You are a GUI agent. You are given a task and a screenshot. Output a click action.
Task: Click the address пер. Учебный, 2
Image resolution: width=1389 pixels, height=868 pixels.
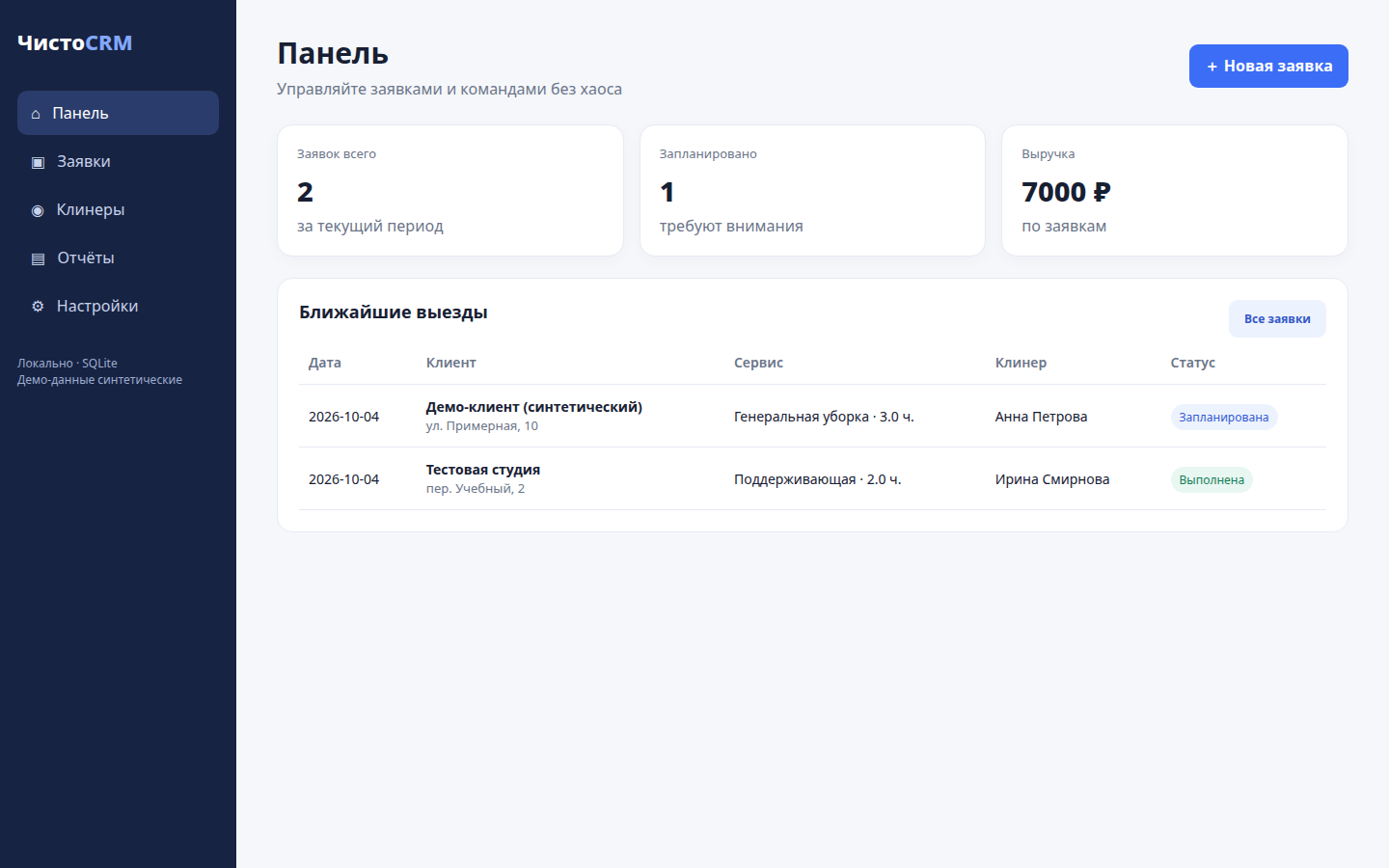(x=476, y=489)
